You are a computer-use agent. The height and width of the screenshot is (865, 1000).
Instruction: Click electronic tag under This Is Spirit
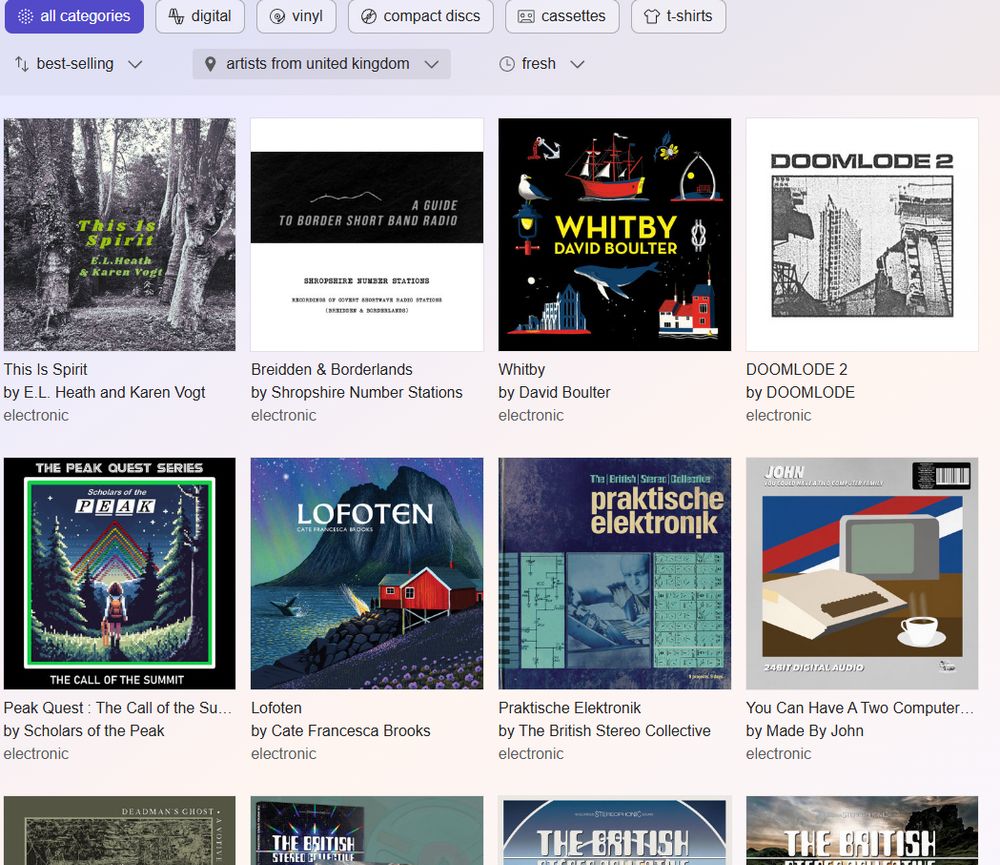pyautogui.click(x=36, y=415)
